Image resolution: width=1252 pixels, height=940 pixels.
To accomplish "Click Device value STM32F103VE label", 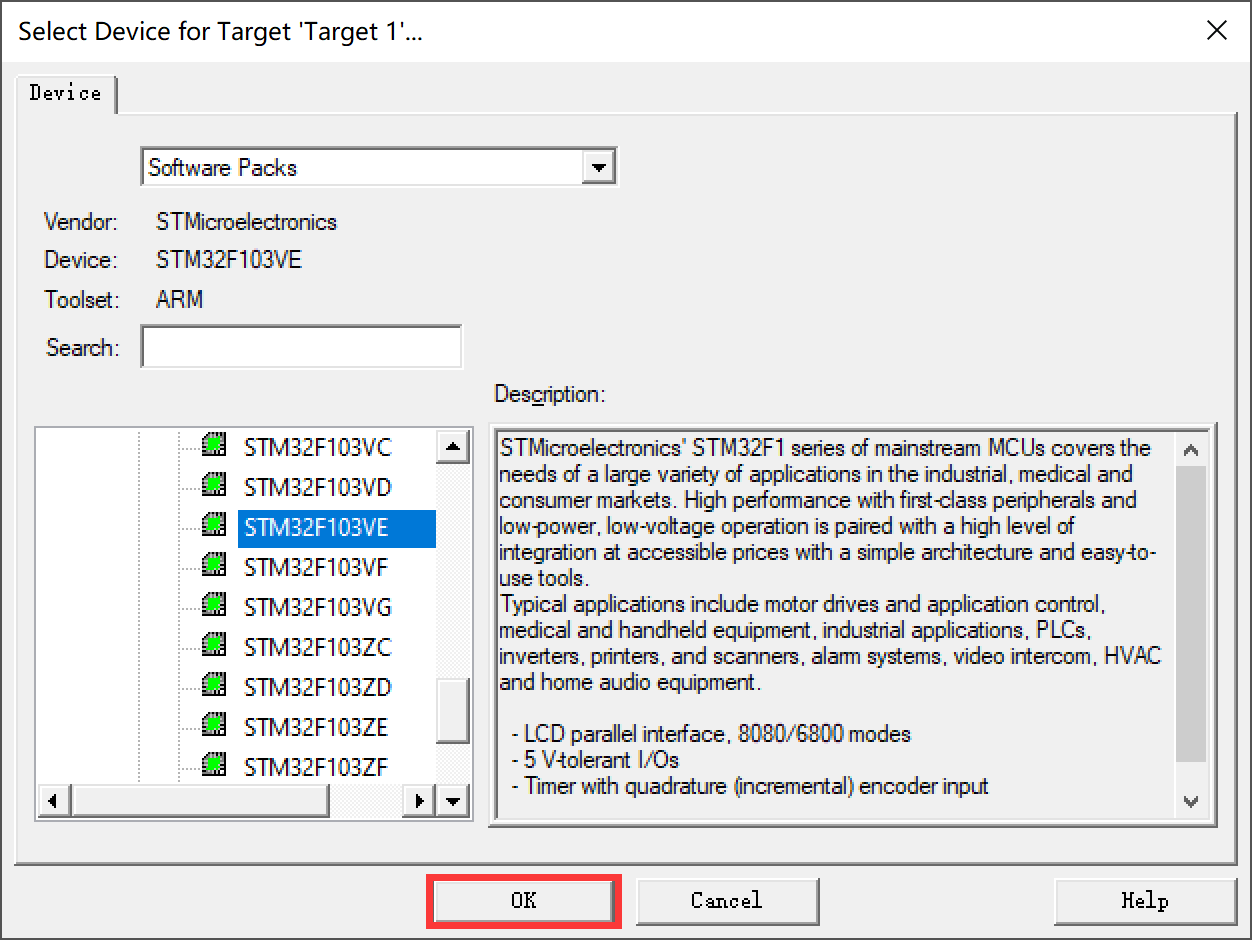I will 229,261.
